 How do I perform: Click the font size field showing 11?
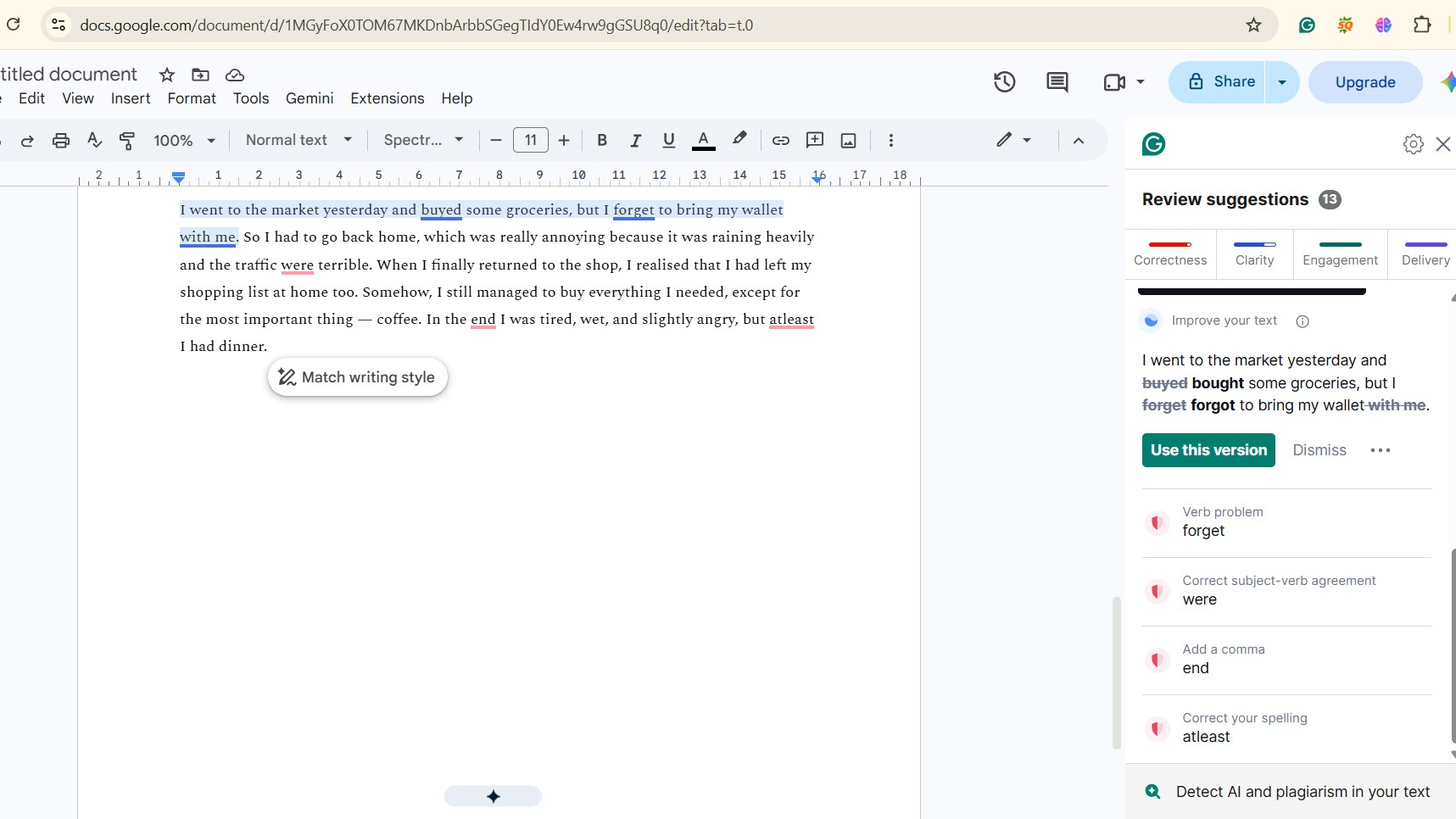531,141
